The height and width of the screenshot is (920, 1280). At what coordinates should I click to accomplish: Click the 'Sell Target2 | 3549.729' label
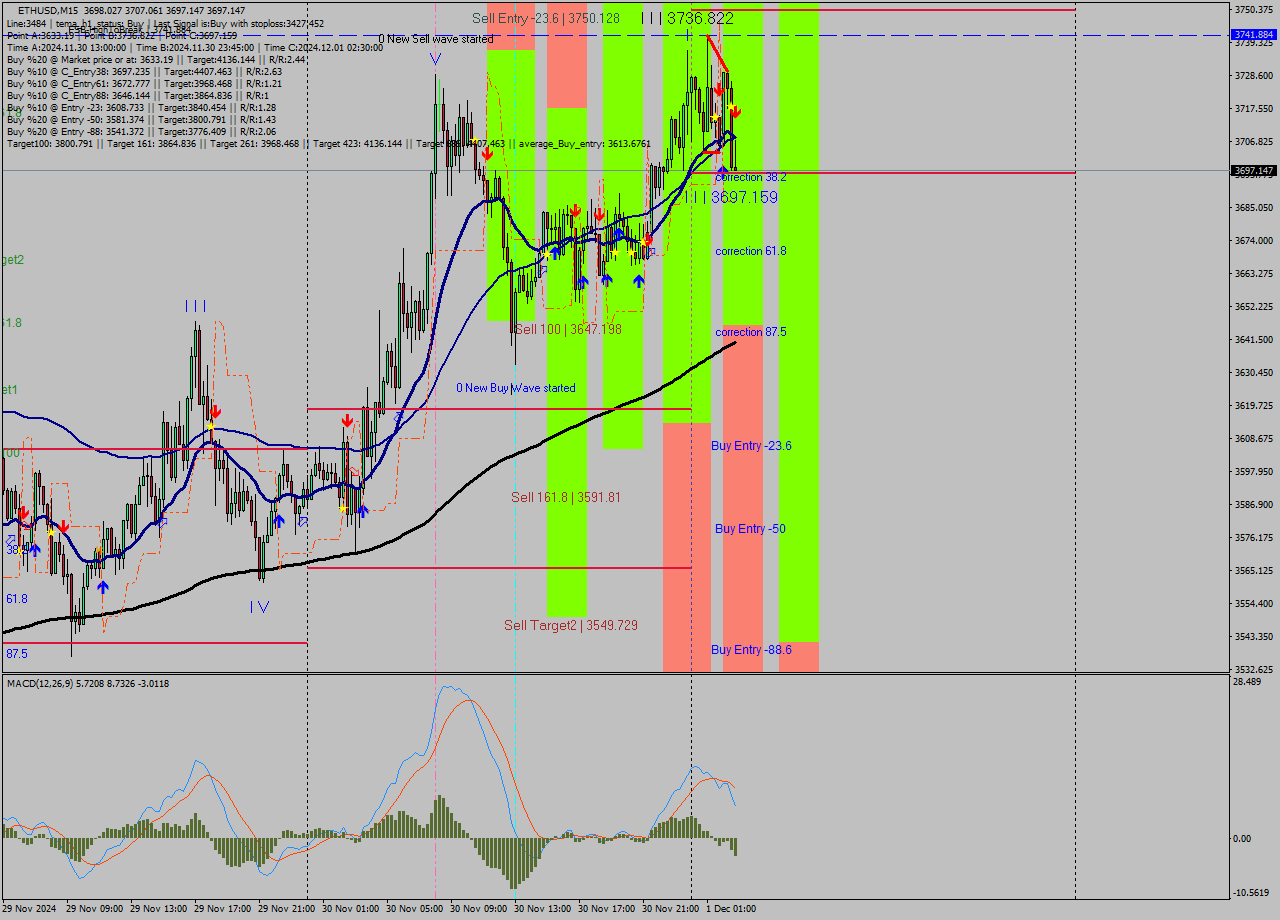point(571,625)
